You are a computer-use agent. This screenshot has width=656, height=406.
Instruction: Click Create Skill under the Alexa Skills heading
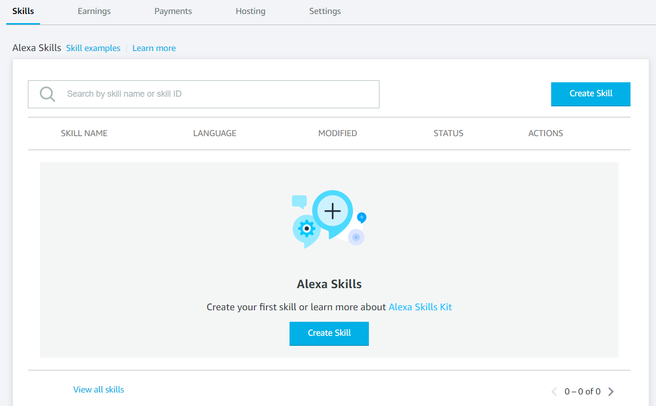pos(329,334)
